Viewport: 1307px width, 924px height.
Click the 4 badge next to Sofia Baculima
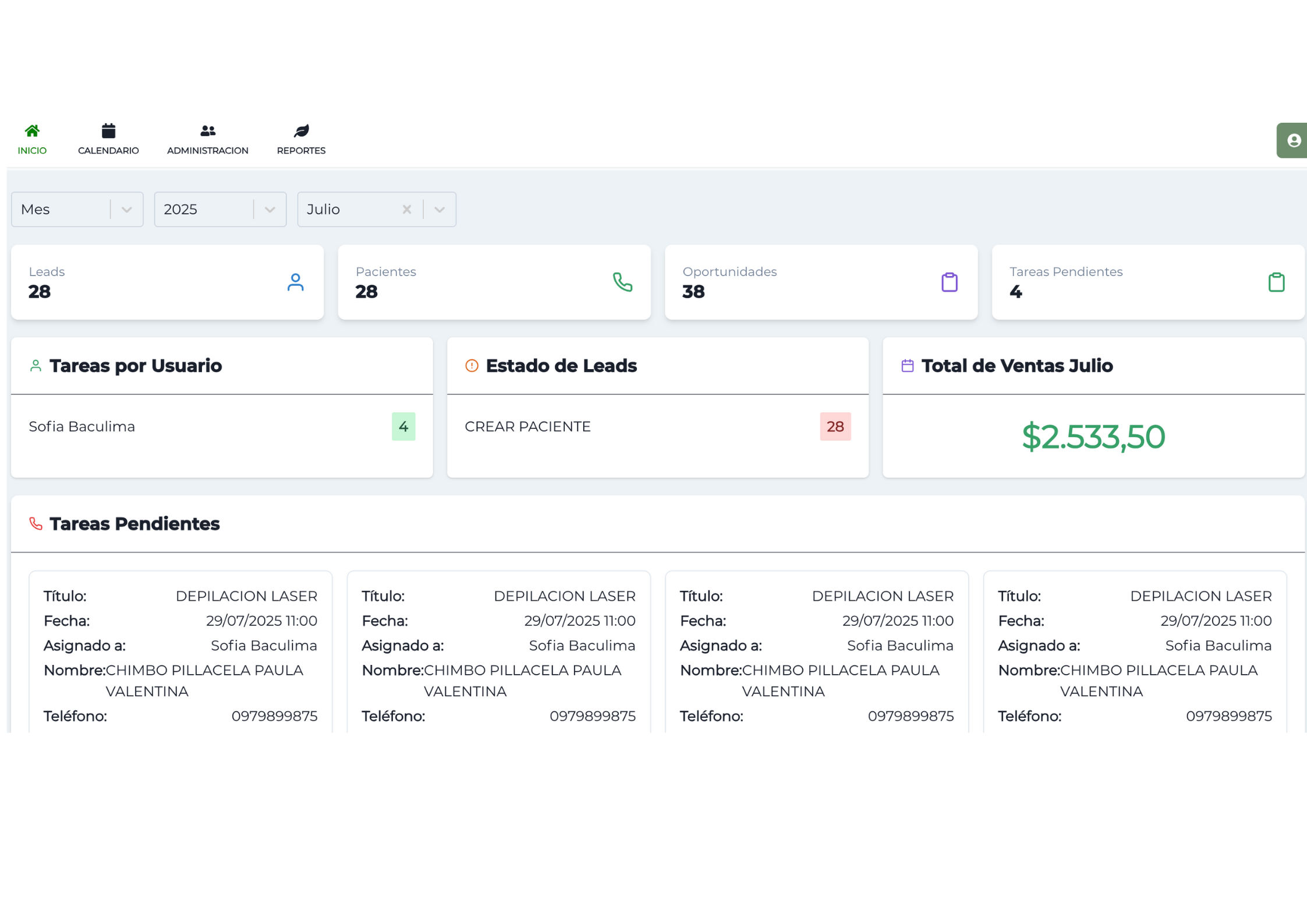403,426
